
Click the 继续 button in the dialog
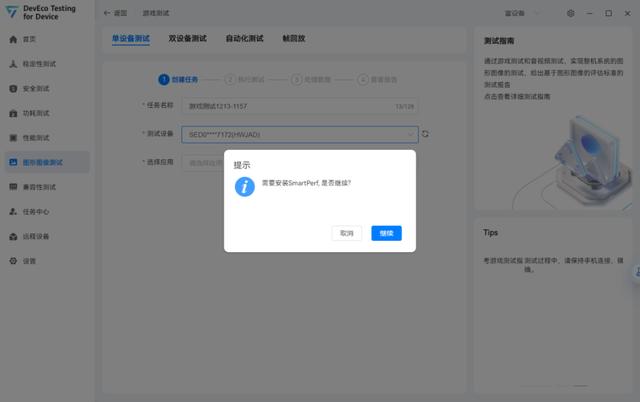[x=386, y=233]
